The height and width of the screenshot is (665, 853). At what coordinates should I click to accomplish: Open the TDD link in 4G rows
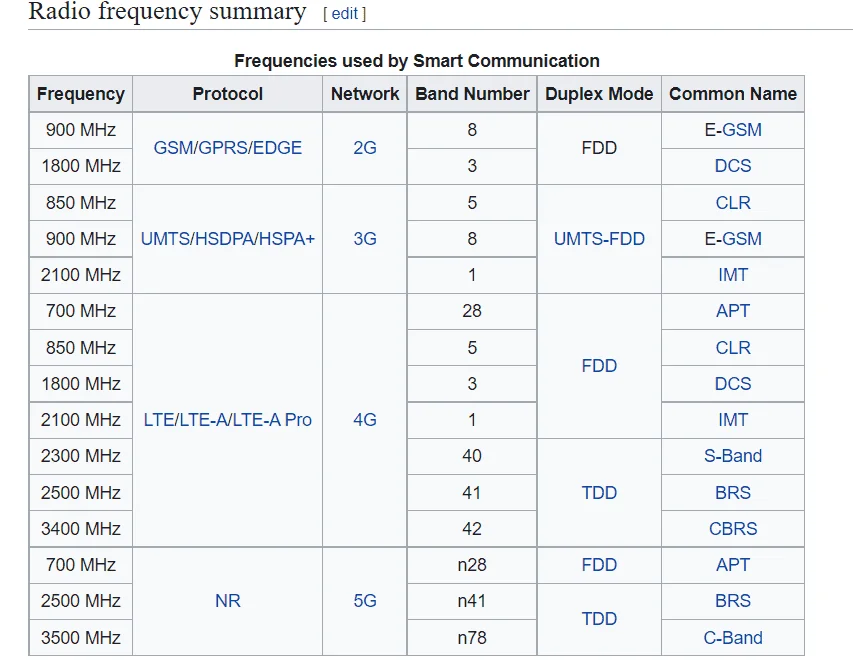[599, 492]
